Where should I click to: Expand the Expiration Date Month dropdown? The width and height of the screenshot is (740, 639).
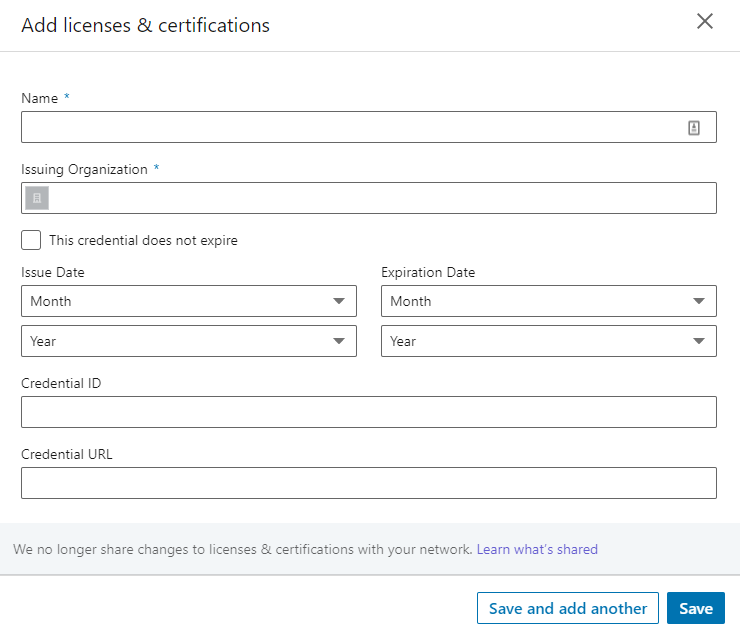(549, 301)
